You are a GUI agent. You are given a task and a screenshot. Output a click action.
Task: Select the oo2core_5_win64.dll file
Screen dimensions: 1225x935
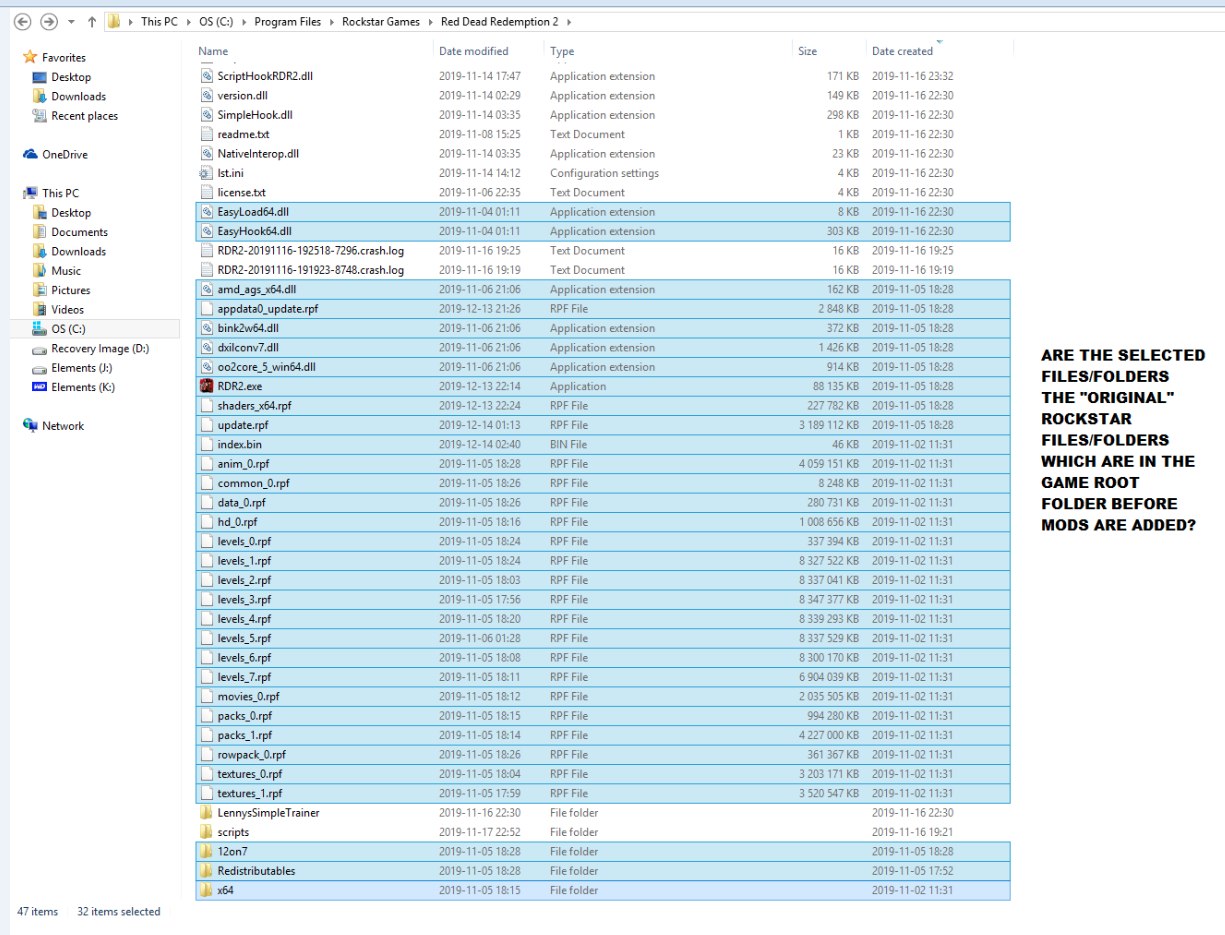603,367
